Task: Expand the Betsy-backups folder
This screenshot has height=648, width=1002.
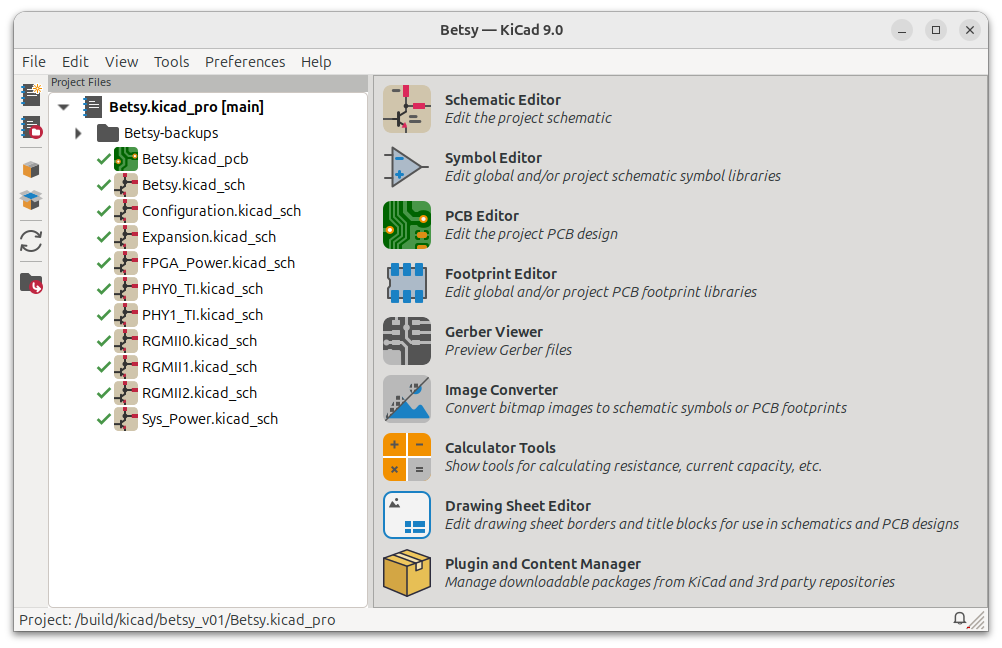Action: tap(78, 133)
